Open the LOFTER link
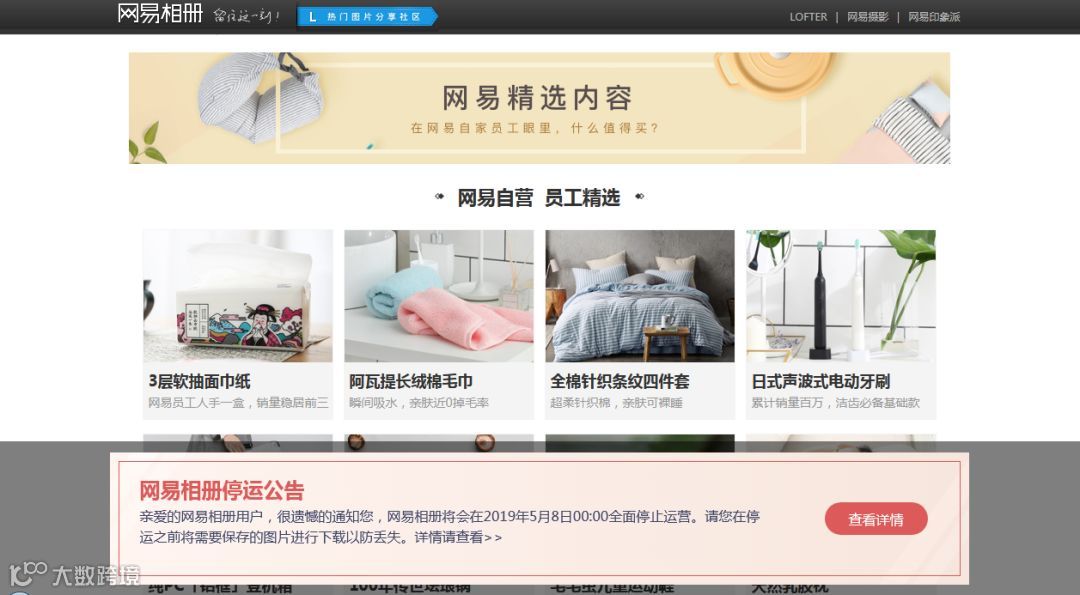 (808, 17)
